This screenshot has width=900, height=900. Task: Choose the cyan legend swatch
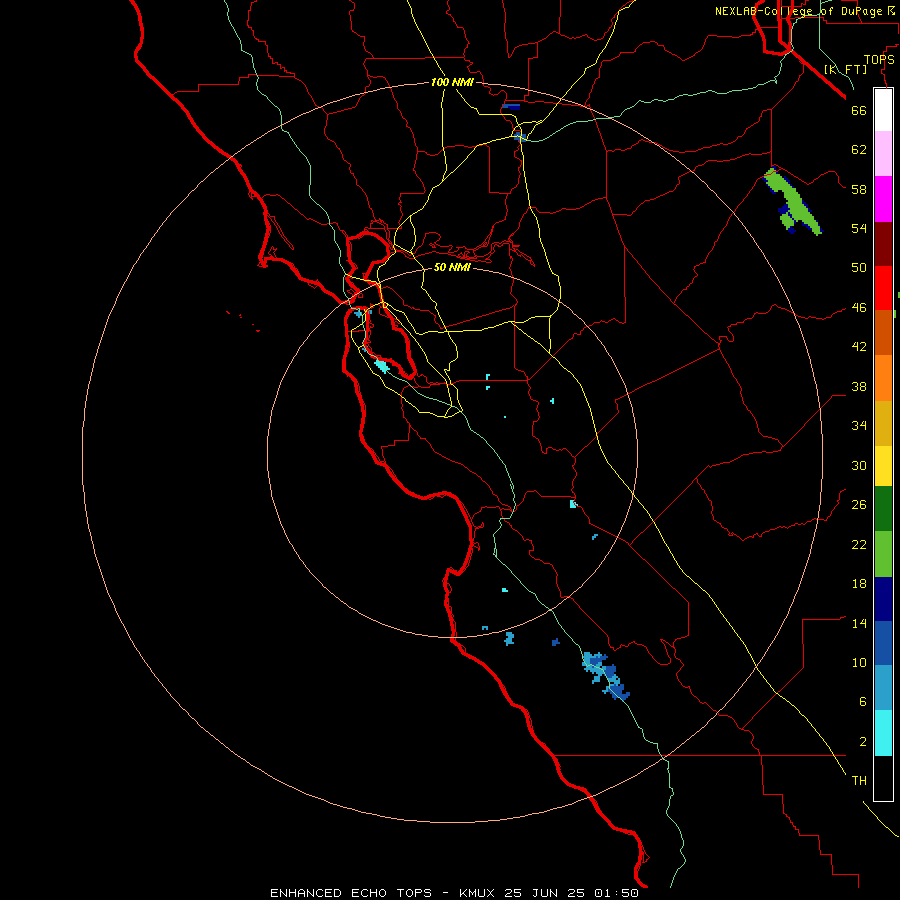[x=883, y=733]
